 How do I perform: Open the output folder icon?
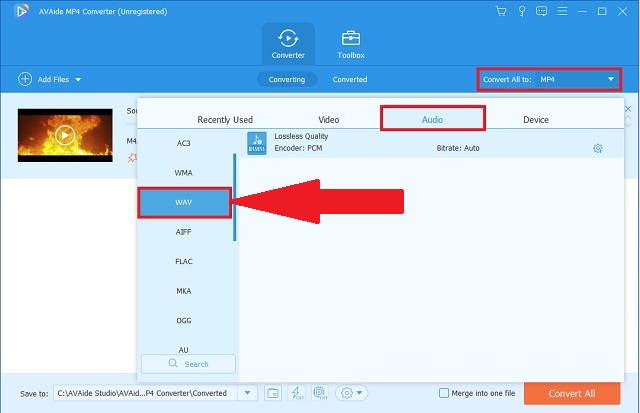[272, 393]
